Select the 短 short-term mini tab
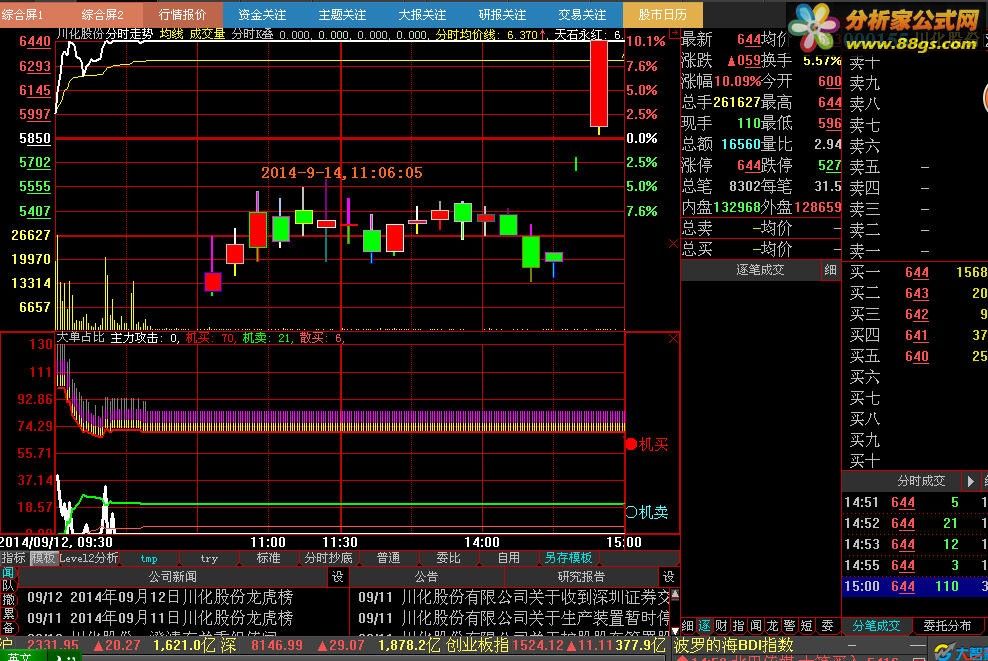 [x=807, y=626]
